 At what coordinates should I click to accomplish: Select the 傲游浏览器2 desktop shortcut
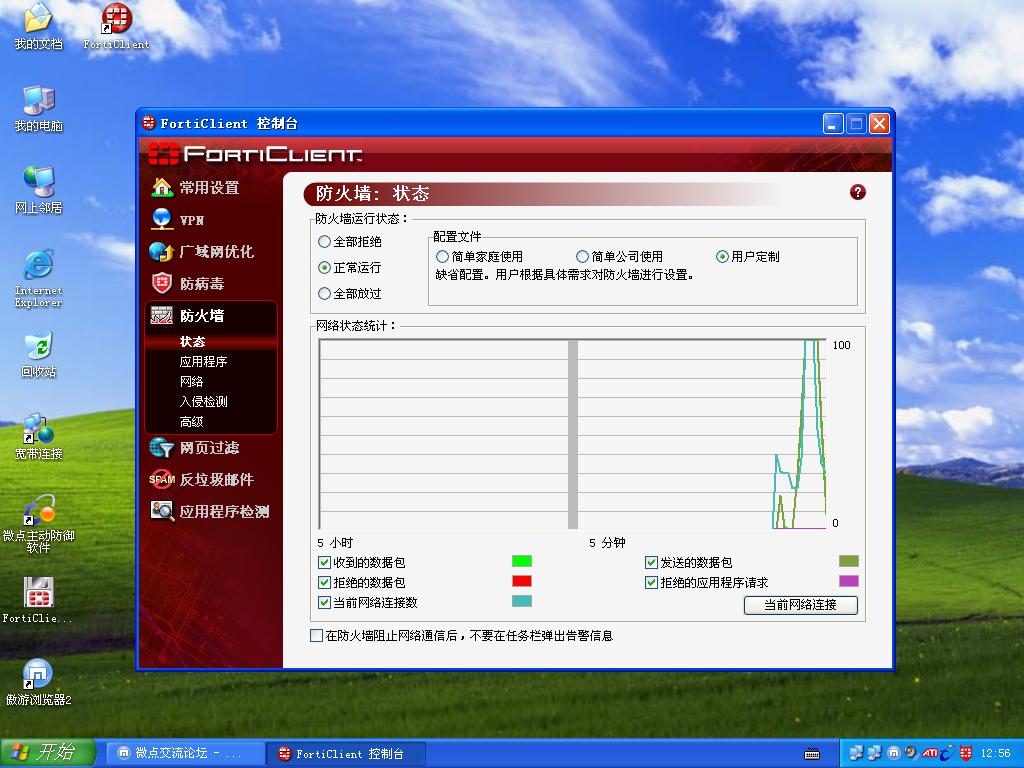click(x=39, y=682)
